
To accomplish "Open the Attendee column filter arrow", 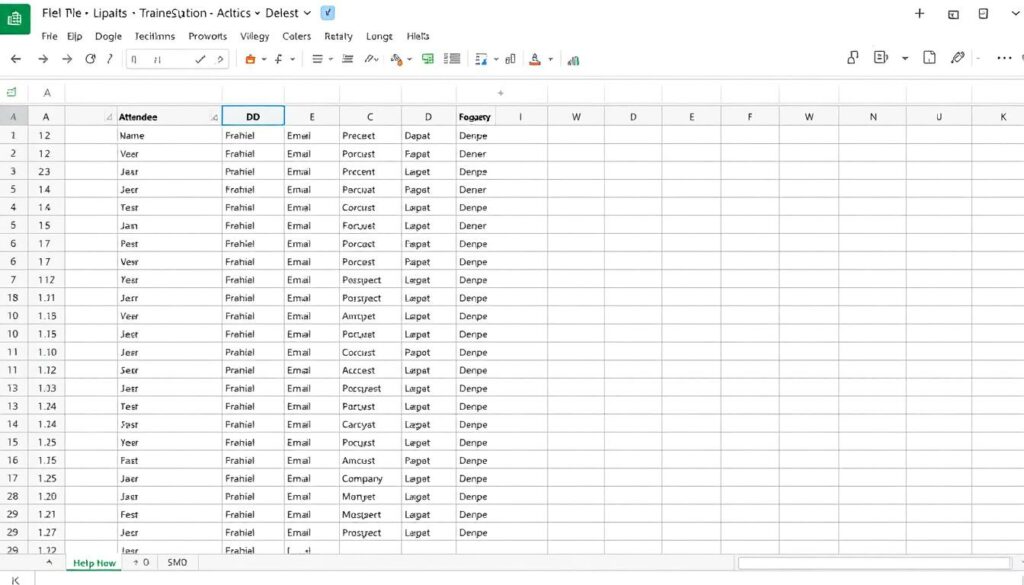I will click(214, 118).
